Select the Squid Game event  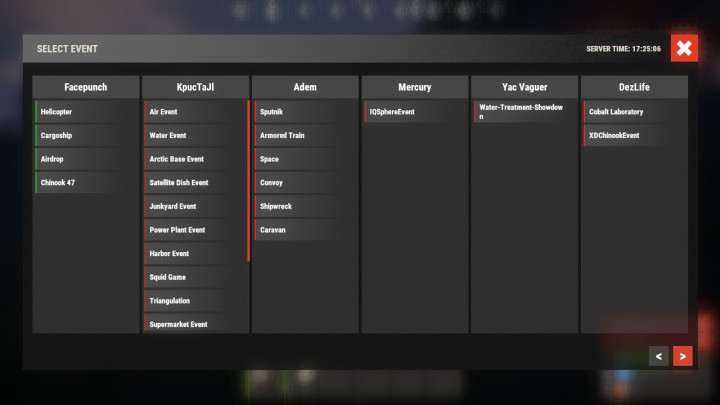195,277
